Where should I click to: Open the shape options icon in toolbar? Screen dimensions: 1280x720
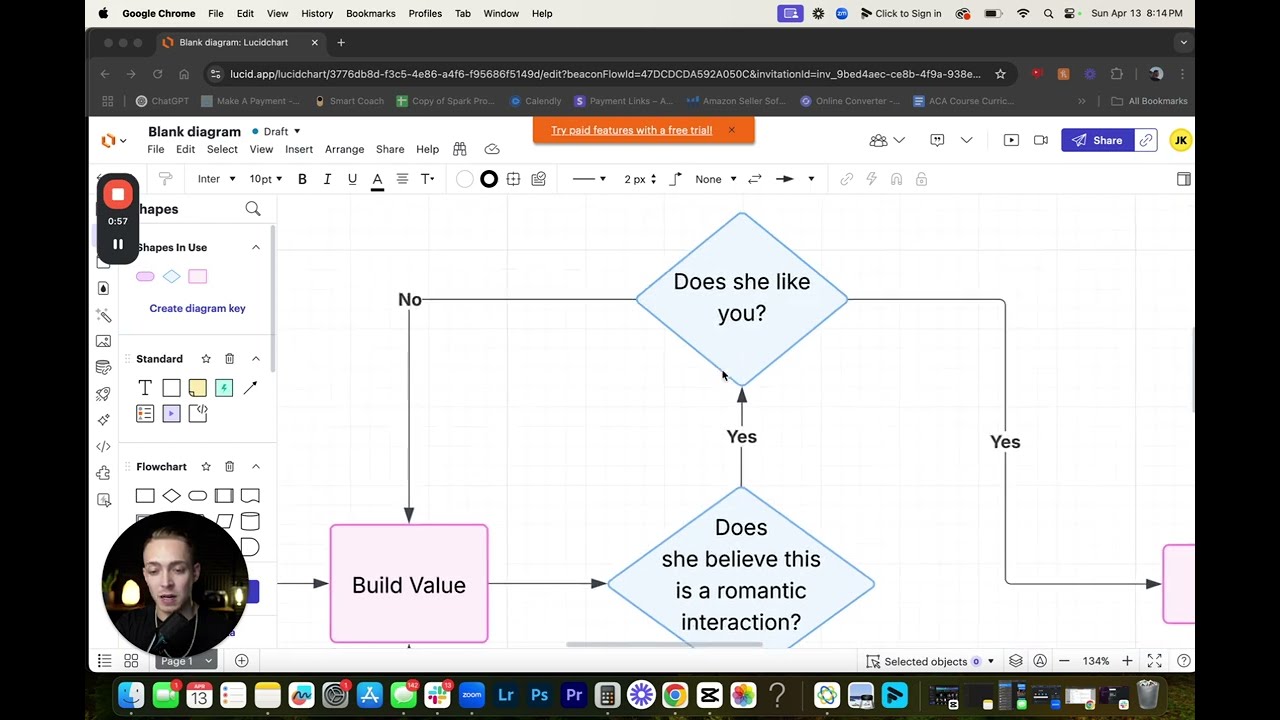point(513,179)
